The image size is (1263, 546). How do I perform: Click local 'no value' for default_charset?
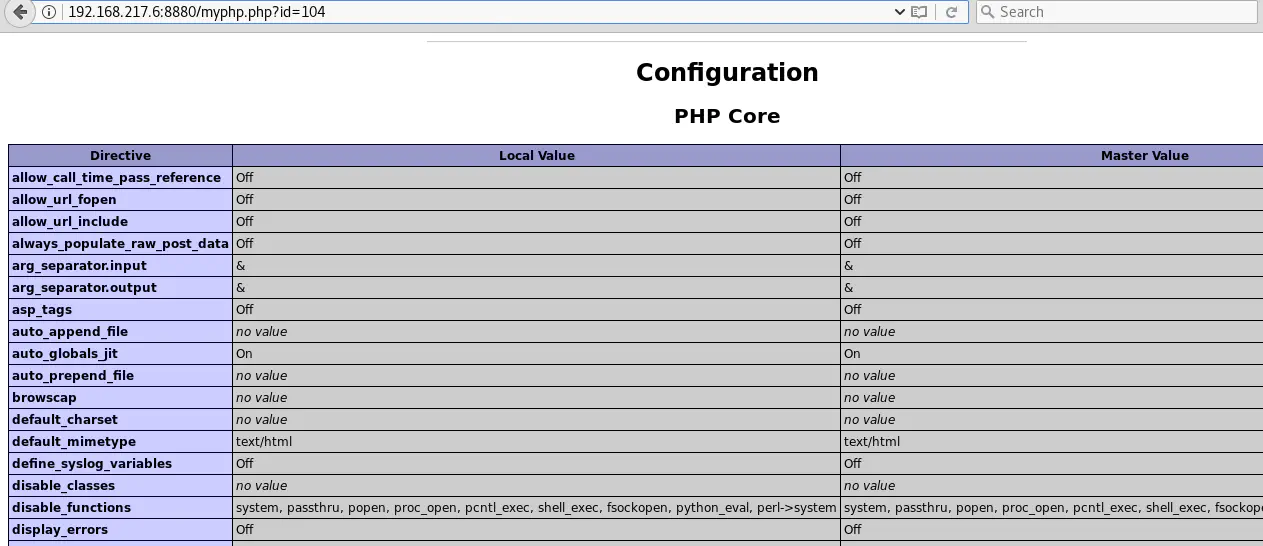coord(261,419)
